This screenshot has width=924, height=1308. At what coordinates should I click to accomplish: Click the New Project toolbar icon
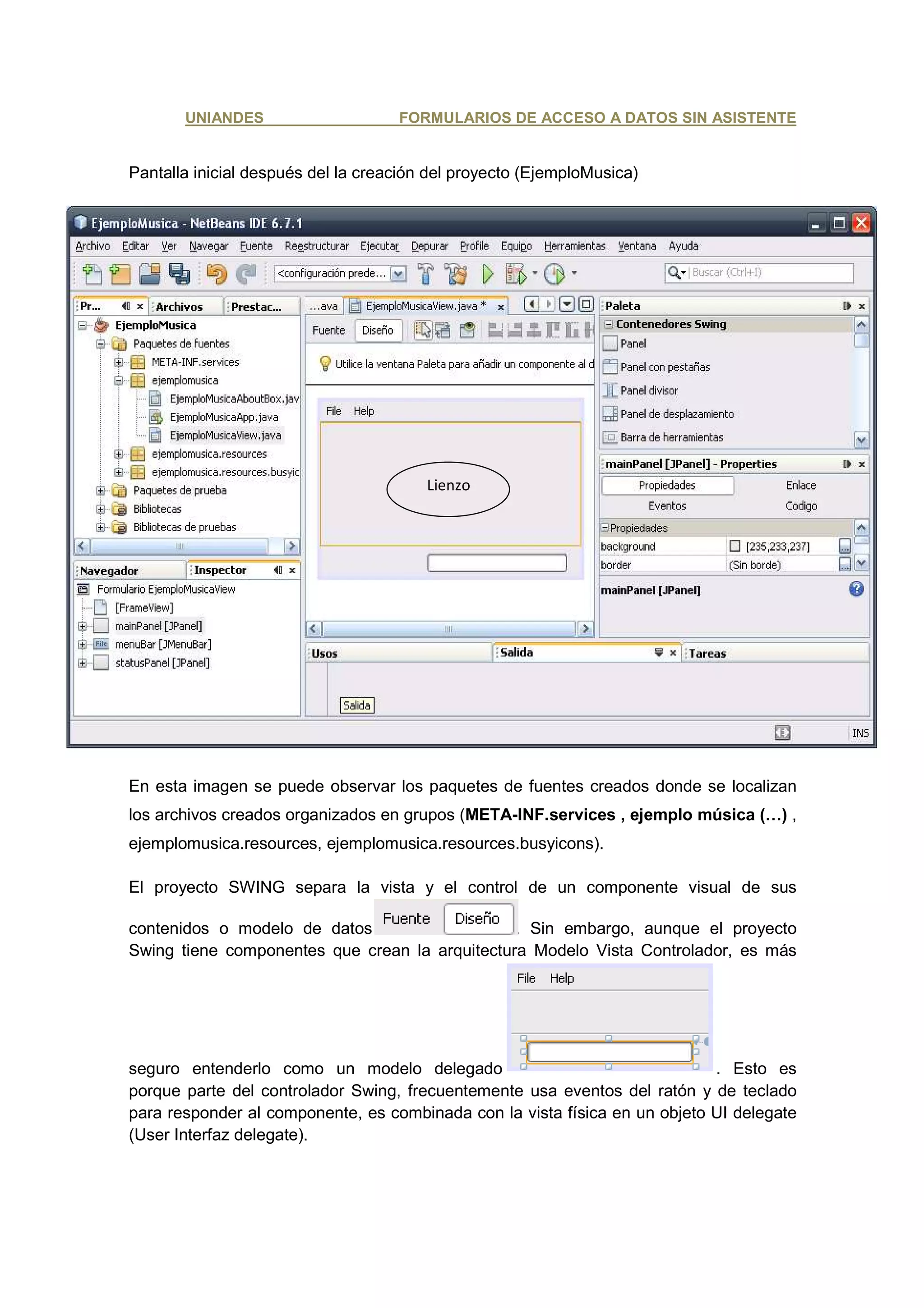click(x=120, y=274)
